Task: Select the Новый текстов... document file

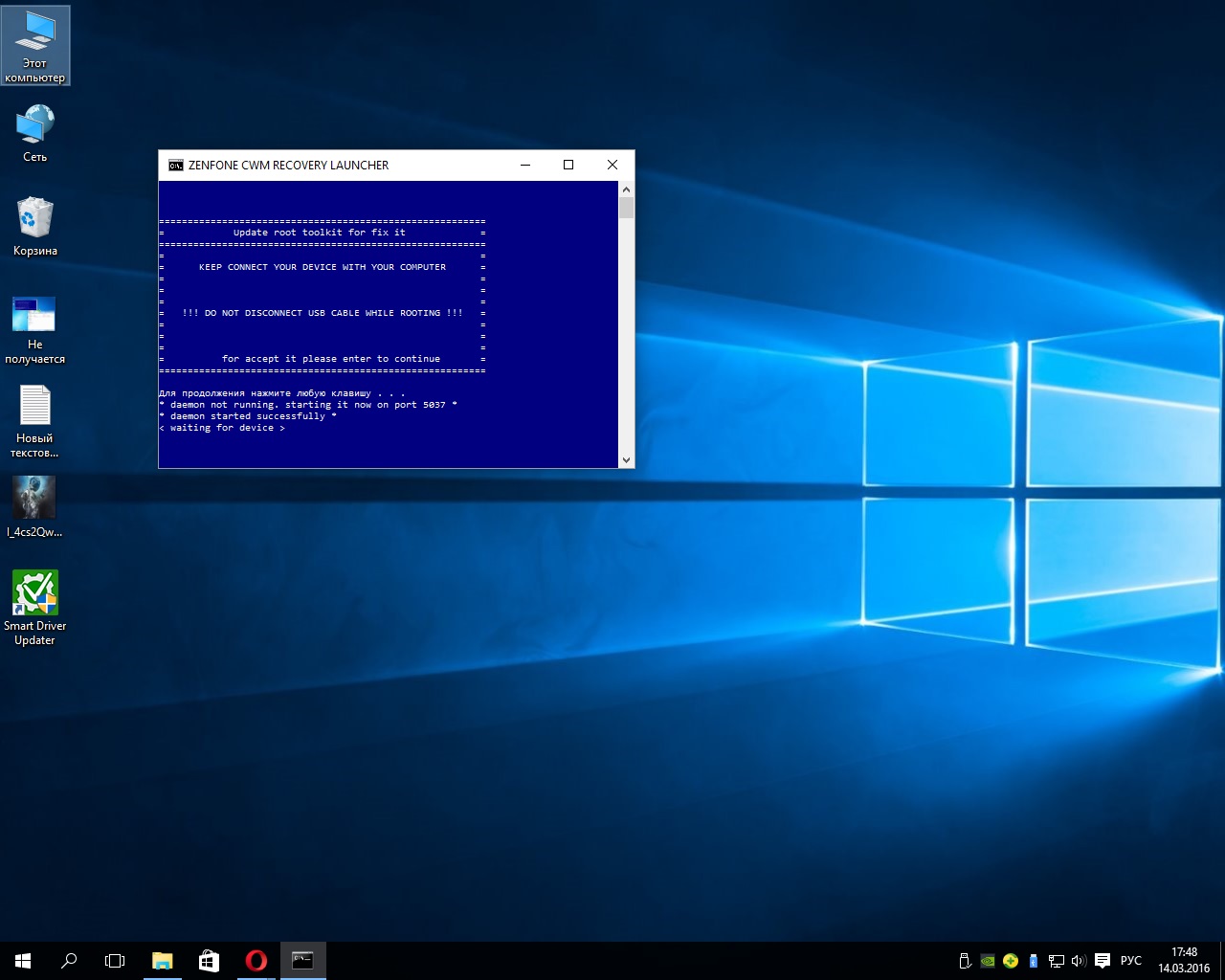Action: pos(34,407)
